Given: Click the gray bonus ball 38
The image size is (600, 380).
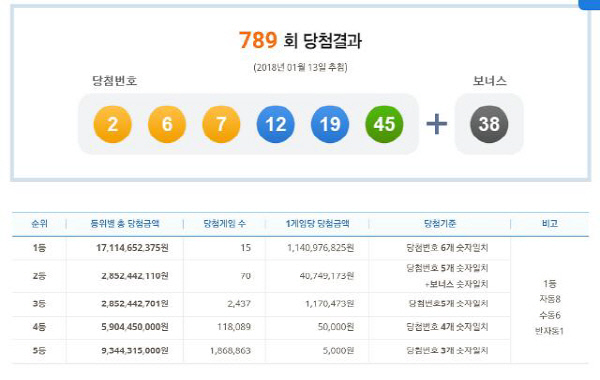Looking at the screenshot, I should 489,124.
